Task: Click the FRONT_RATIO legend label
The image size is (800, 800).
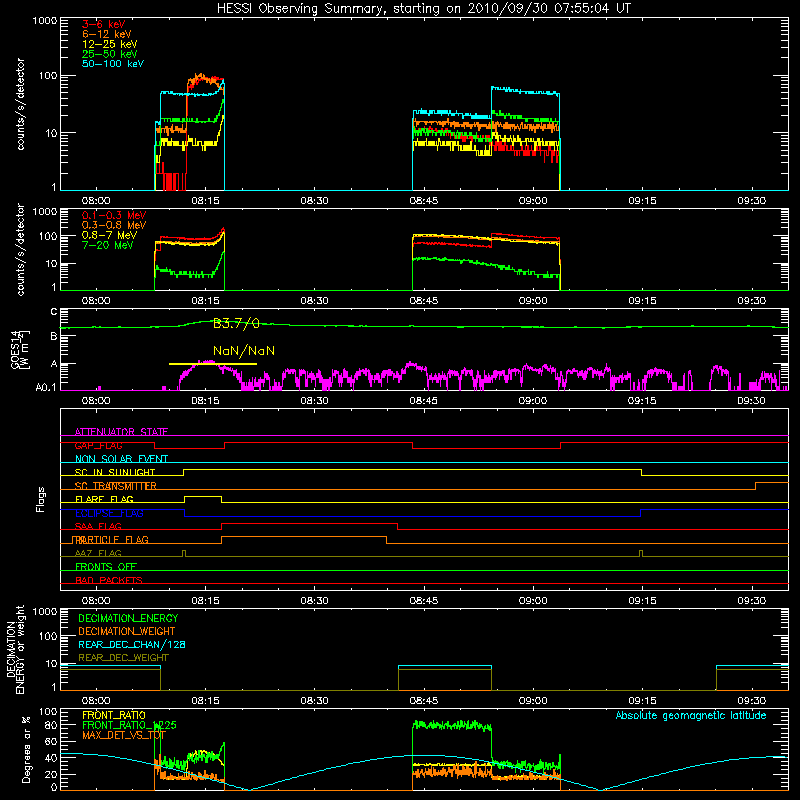Action: pos(114,715)
